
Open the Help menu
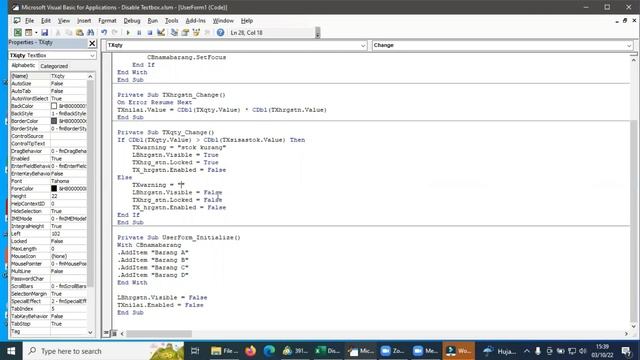tap(247, 20)
